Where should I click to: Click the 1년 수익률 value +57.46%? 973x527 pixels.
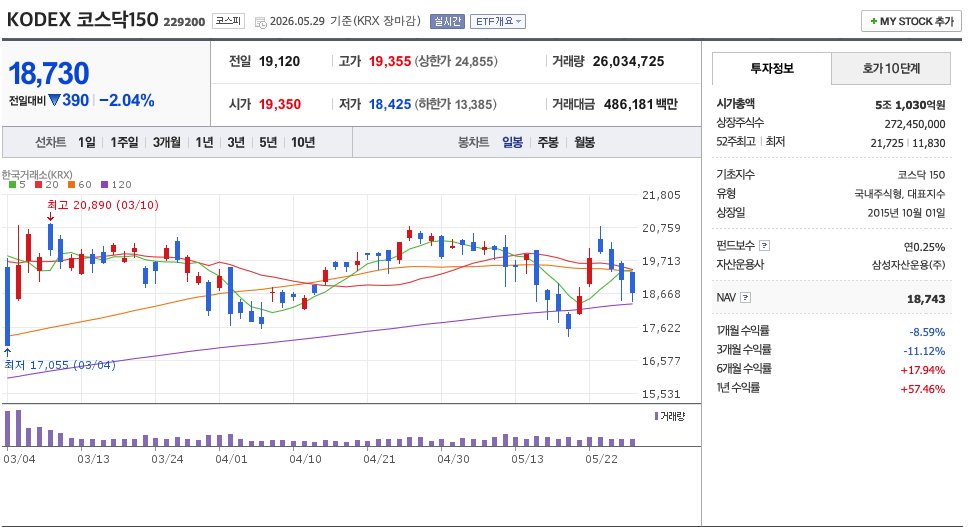point(923,389)
